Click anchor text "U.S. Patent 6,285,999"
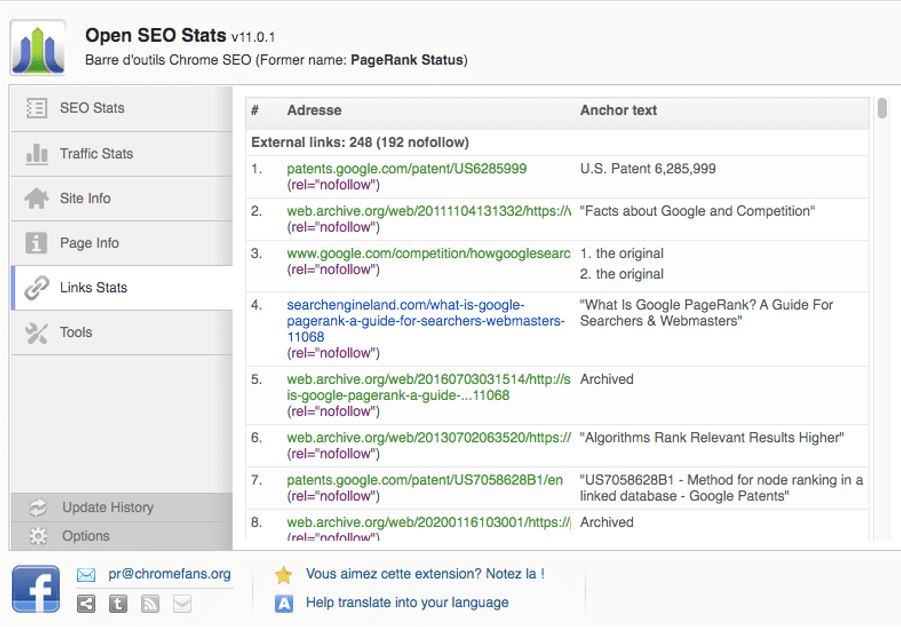The width and height of the screenshot is (901, 627). 648,168
